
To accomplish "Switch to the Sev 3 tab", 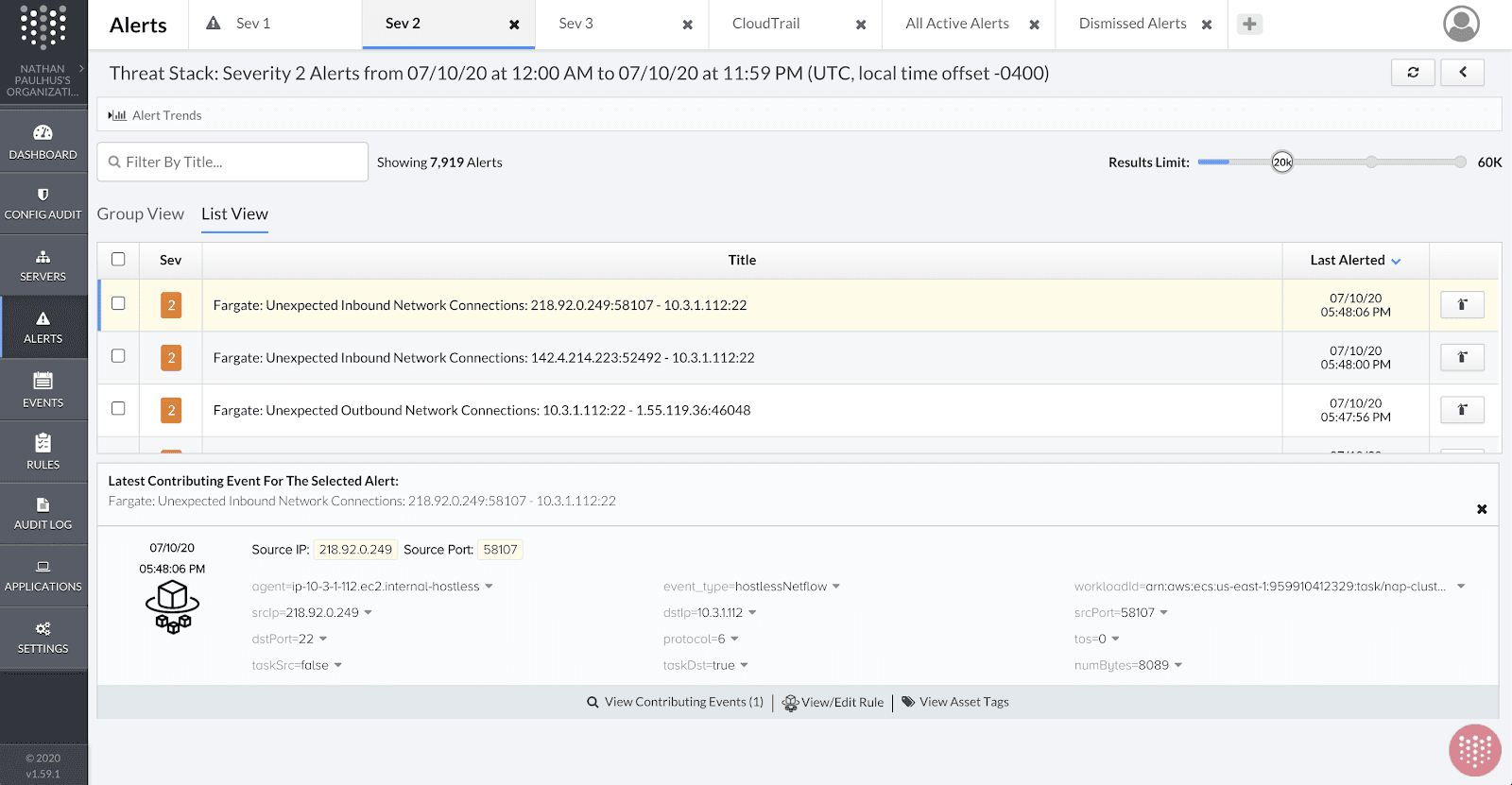I will (576, 24).
